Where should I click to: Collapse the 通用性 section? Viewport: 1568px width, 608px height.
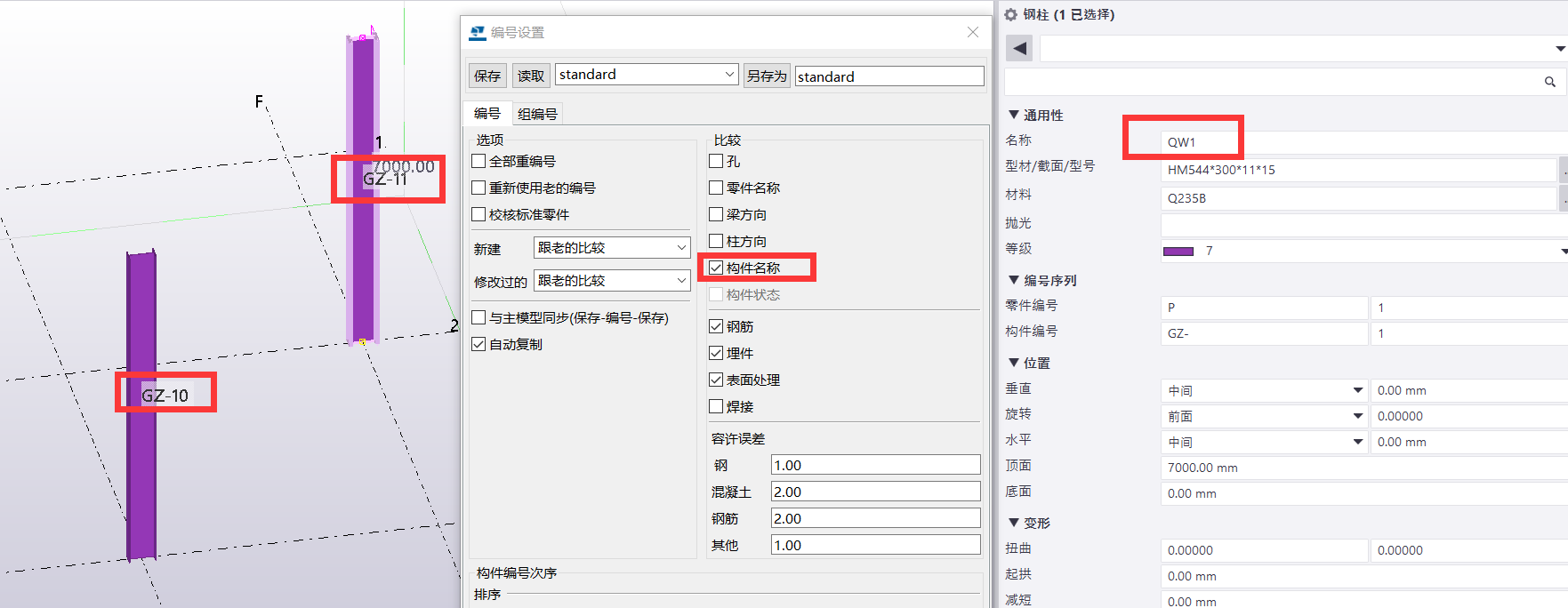click(1014, 115)
